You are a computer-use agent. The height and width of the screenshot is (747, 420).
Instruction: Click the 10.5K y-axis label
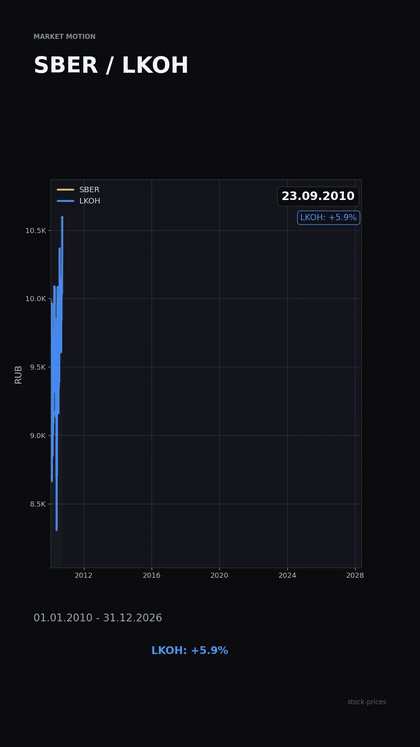(x=36, y=231)
